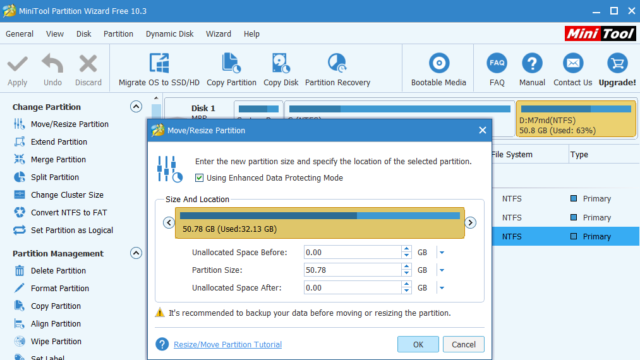Launch Copy Disk tool in toolbar
Screen dimensions: 640x360
281,69
